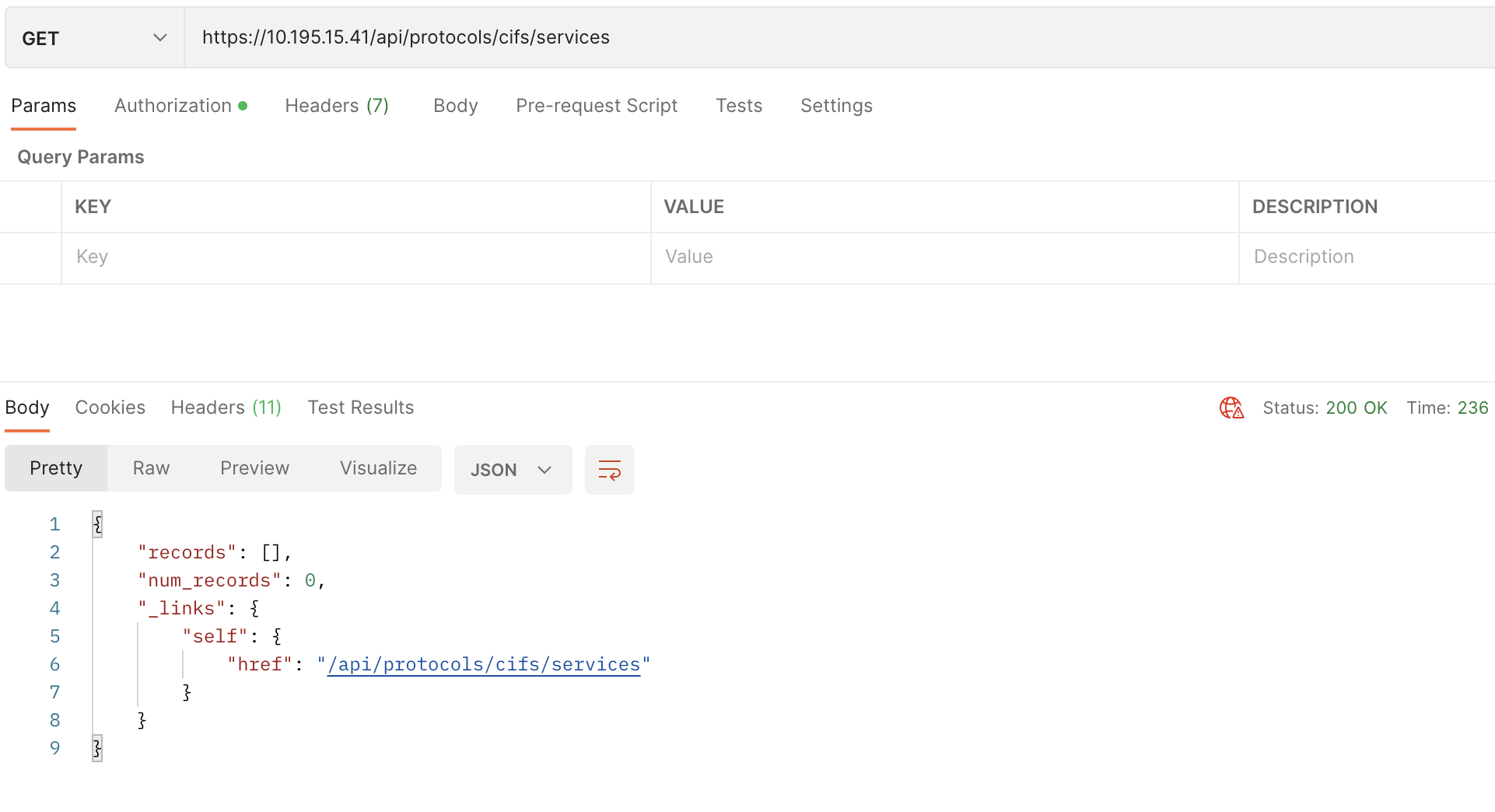The height and width of the screenshot is (812, 1495).
Task: Click the 200 OK status text
Action: (1358, 407)
